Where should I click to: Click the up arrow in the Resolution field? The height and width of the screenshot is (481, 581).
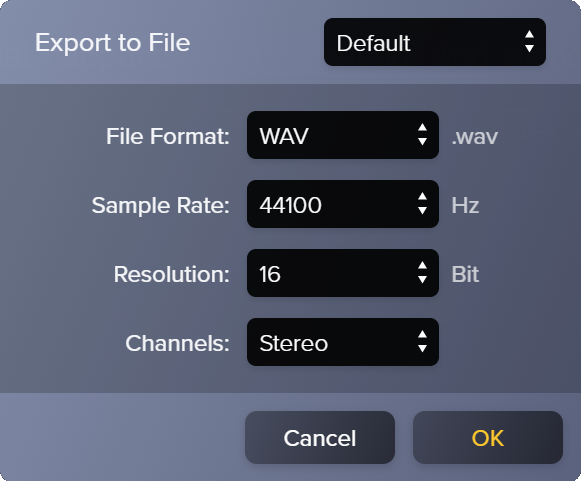pos(422,266)
